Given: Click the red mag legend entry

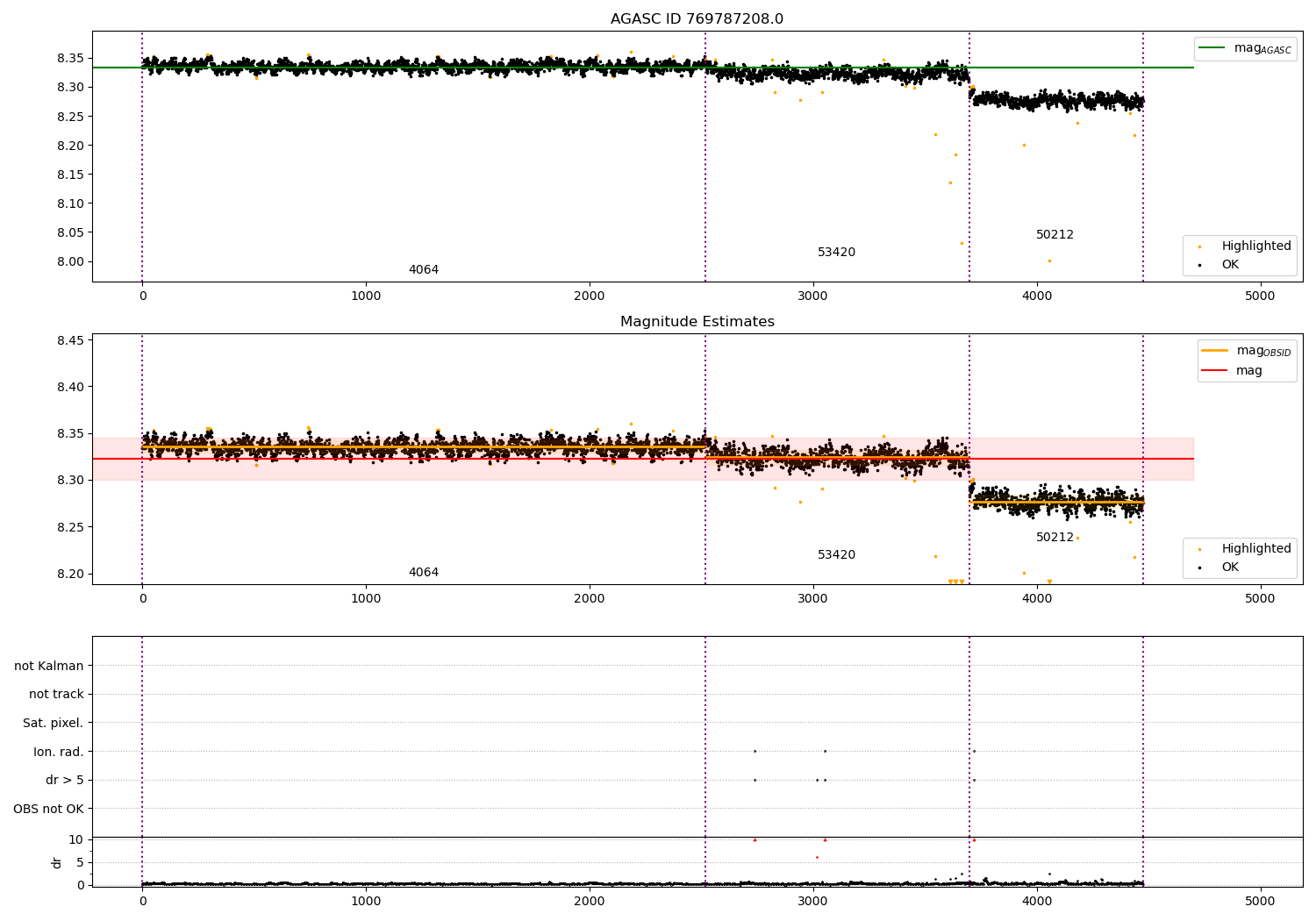Looking at the screenshot, I should coord(1232,371).
